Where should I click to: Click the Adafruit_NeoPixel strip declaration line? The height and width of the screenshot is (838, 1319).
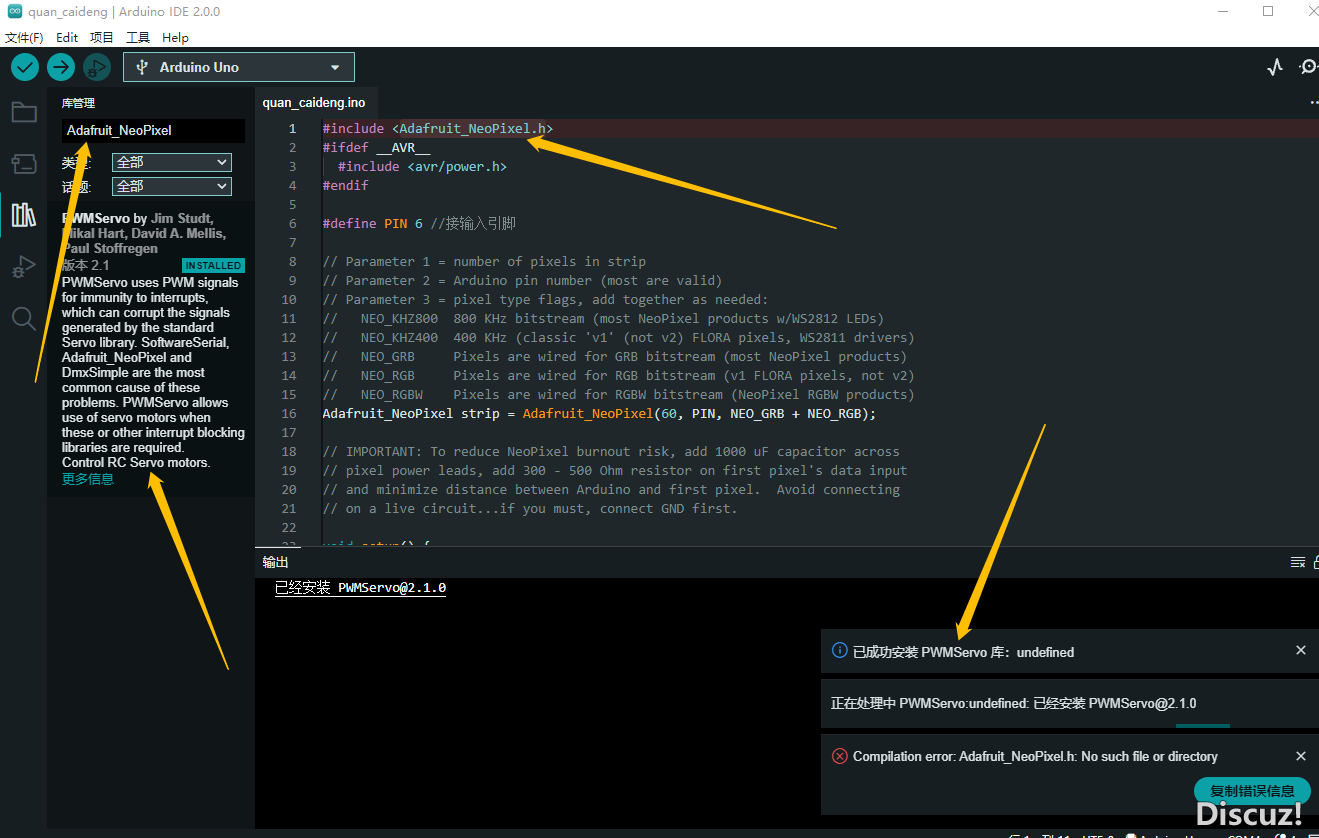[599, 414]
